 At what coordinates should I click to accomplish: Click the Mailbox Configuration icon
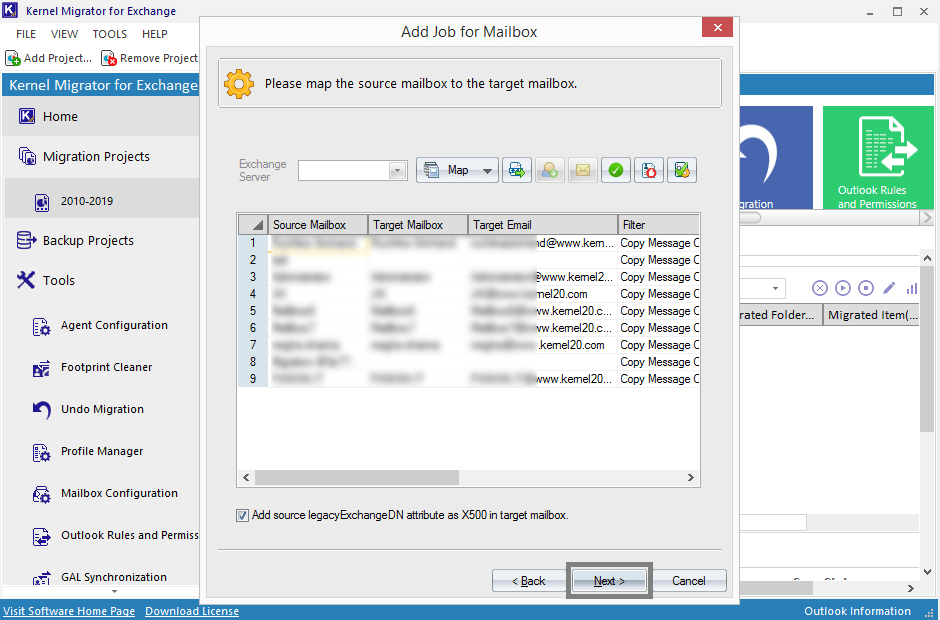tap(41, 495)
